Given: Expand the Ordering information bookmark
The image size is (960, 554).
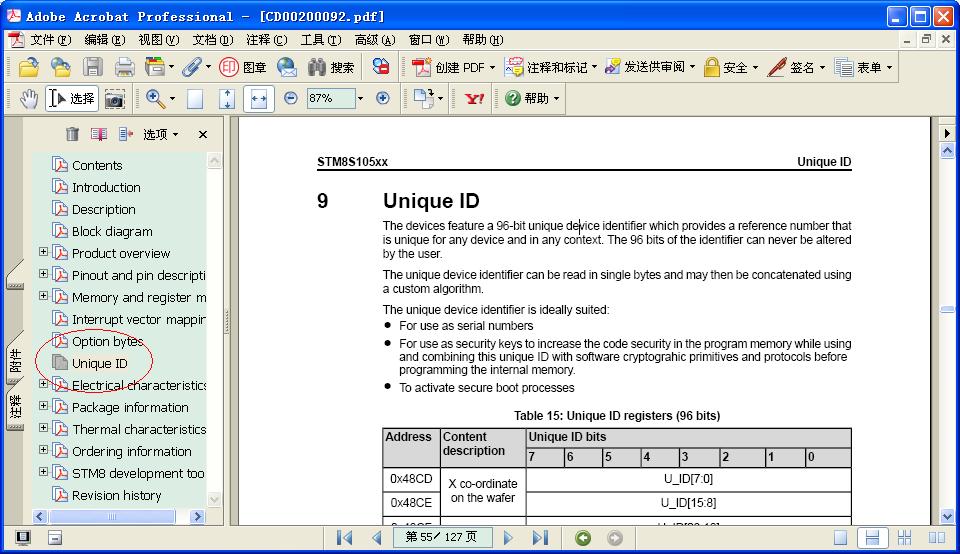Looking at the screenshot, I should pos(43,450).
